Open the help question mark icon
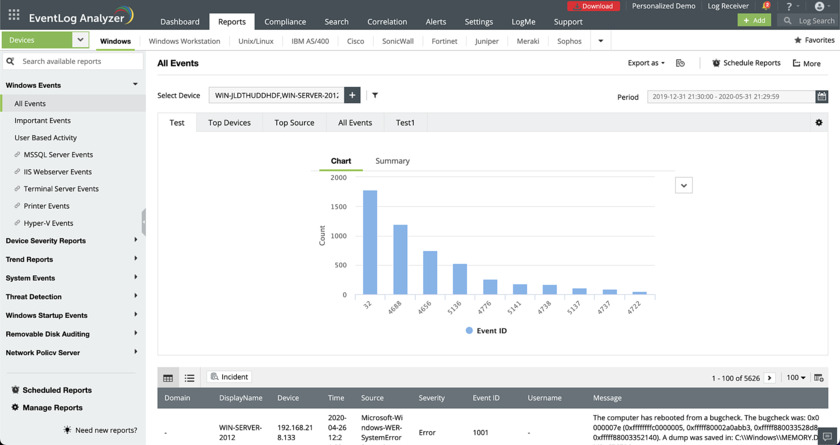Screen dimensions: 840x445 click(x=789, y=6)
